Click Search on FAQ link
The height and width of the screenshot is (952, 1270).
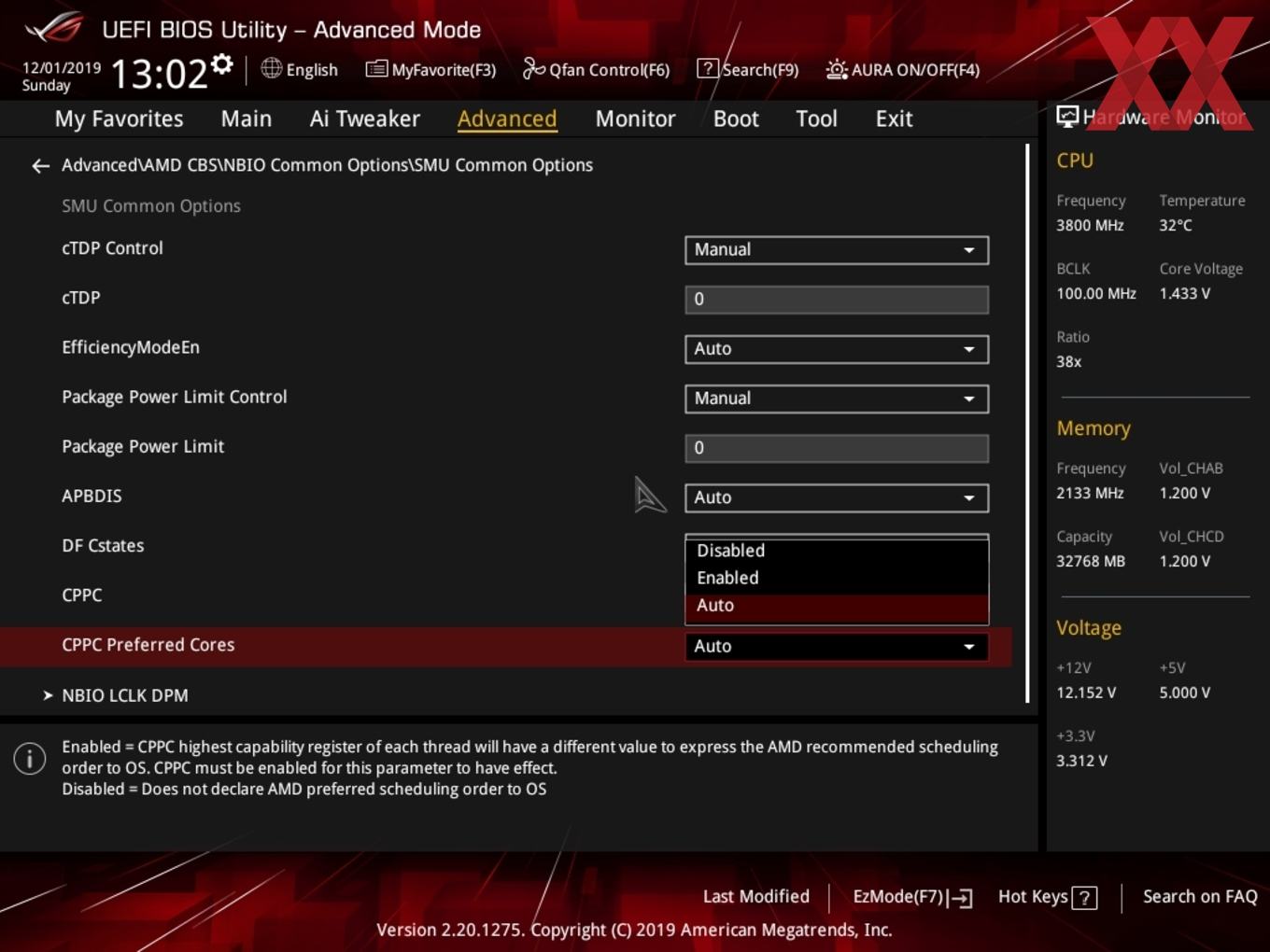click(x=1200, y=897)
